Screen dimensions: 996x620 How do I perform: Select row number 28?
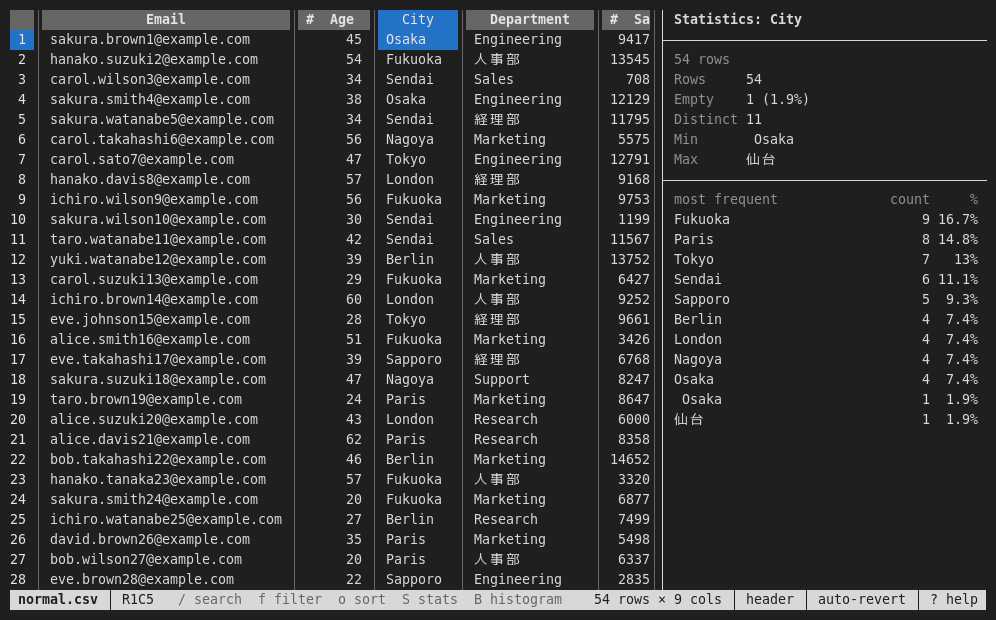pyautogui.click(x=18, y=579)
